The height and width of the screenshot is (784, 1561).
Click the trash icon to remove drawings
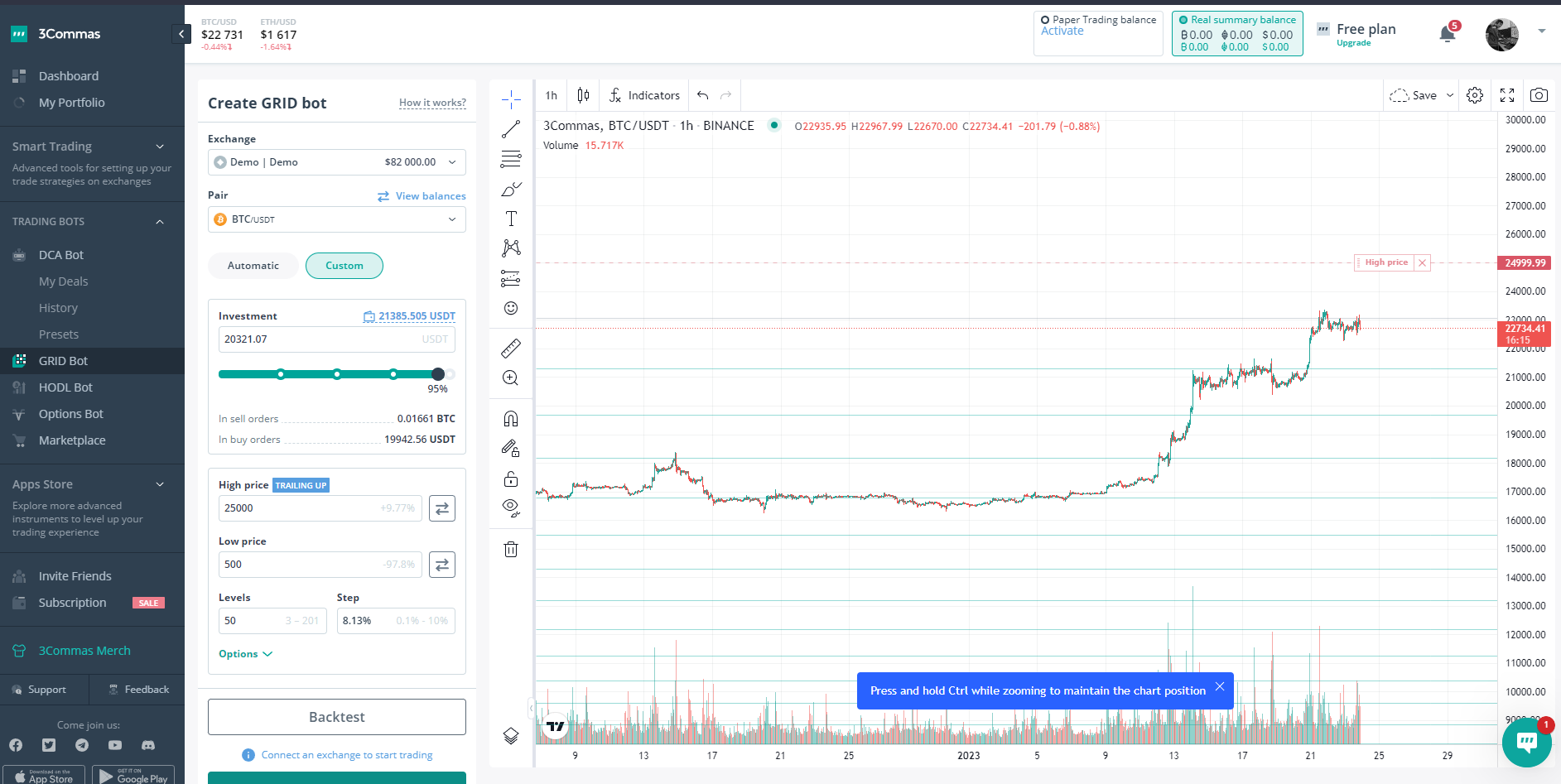point(511,549)
